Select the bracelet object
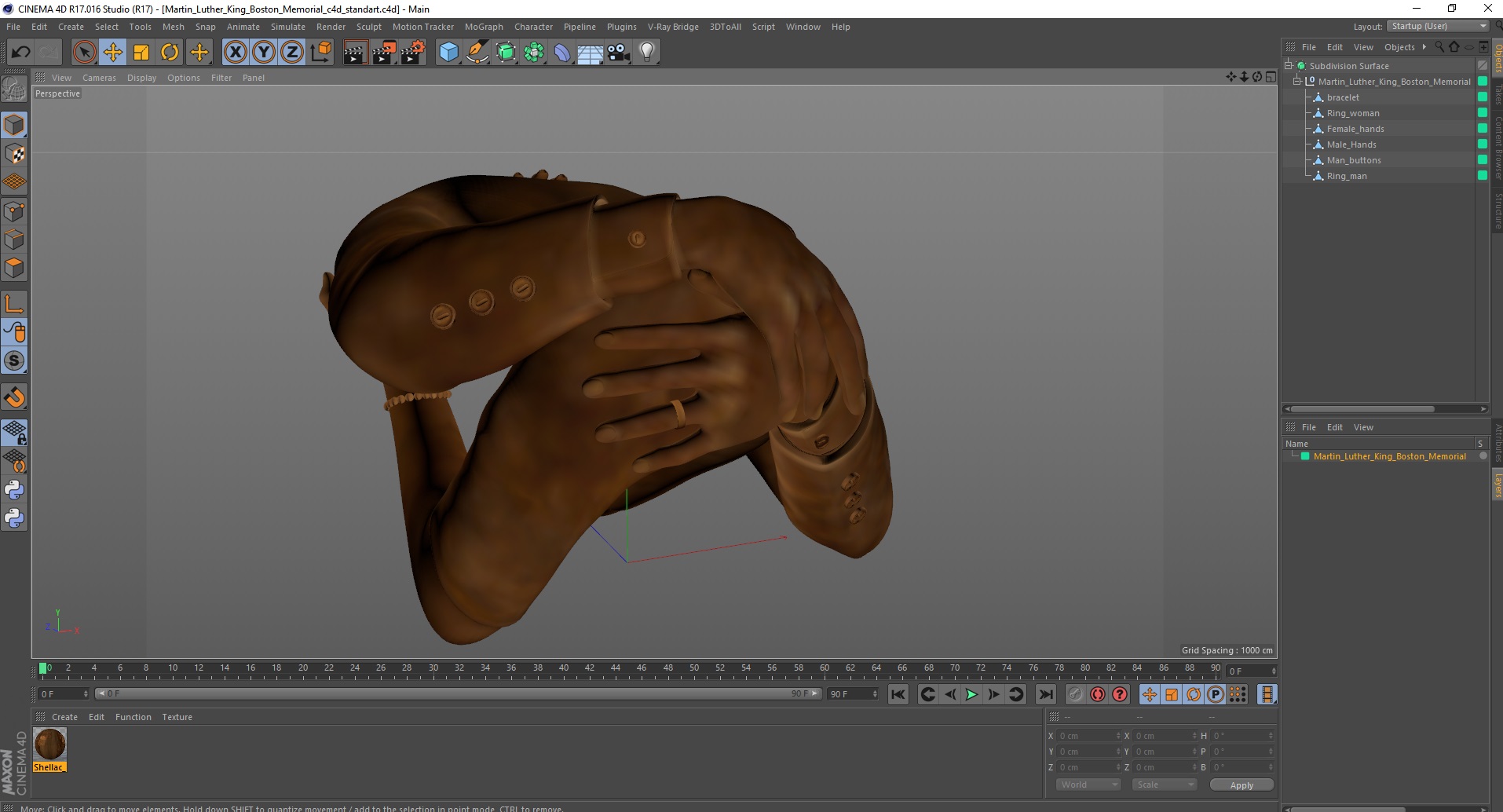 tap(1343, 97)
